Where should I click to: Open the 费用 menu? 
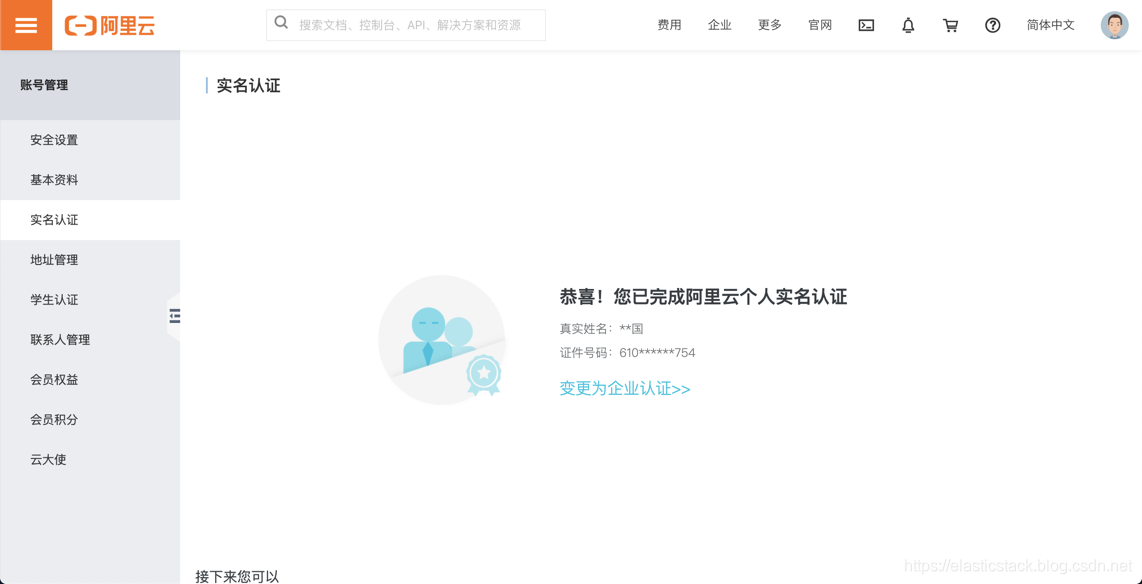[669, 25]
